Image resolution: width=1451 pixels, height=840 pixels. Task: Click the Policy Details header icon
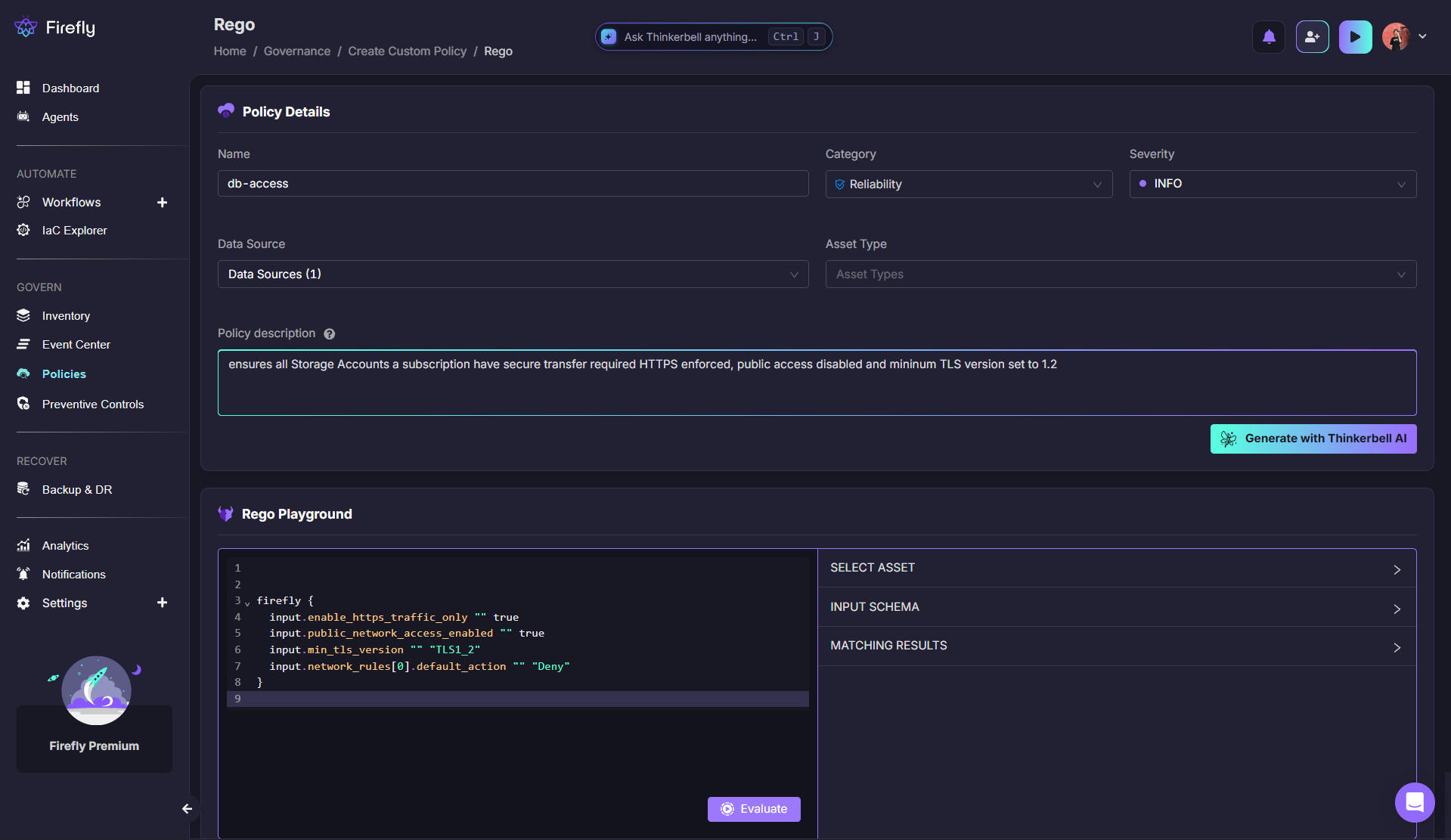point(226,111)
